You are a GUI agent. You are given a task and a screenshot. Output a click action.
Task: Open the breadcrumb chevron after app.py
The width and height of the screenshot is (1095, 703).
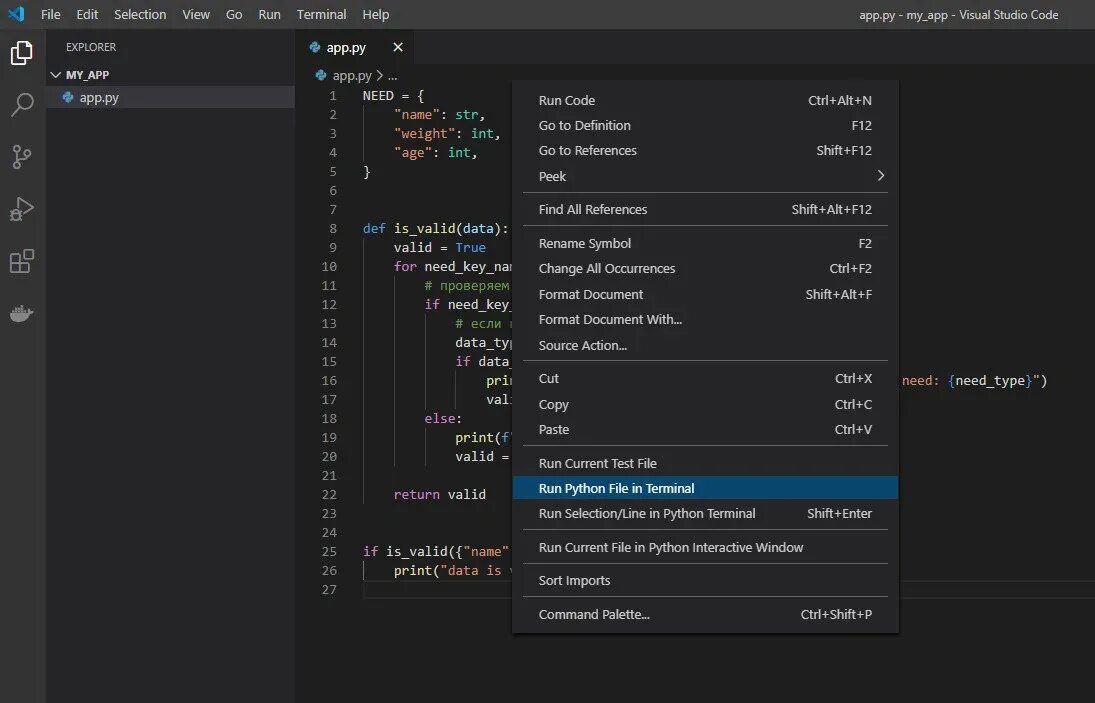(x=379, y=75)
